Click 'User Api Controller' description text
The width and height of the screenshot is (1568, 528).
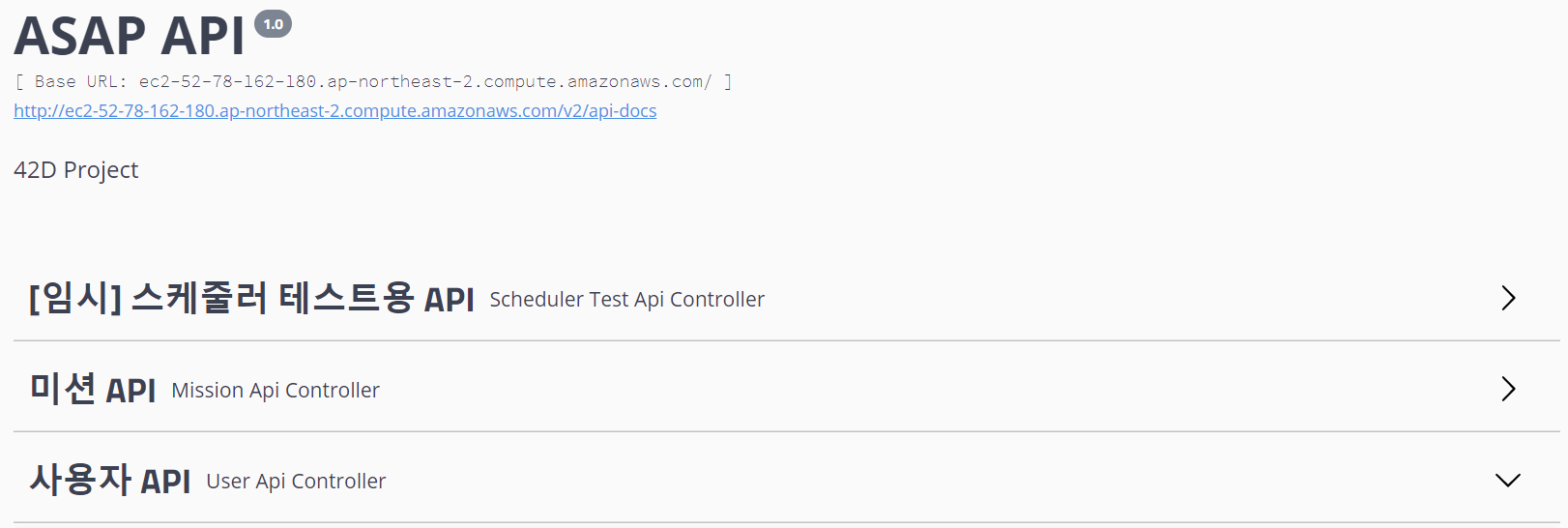point(296,482)
